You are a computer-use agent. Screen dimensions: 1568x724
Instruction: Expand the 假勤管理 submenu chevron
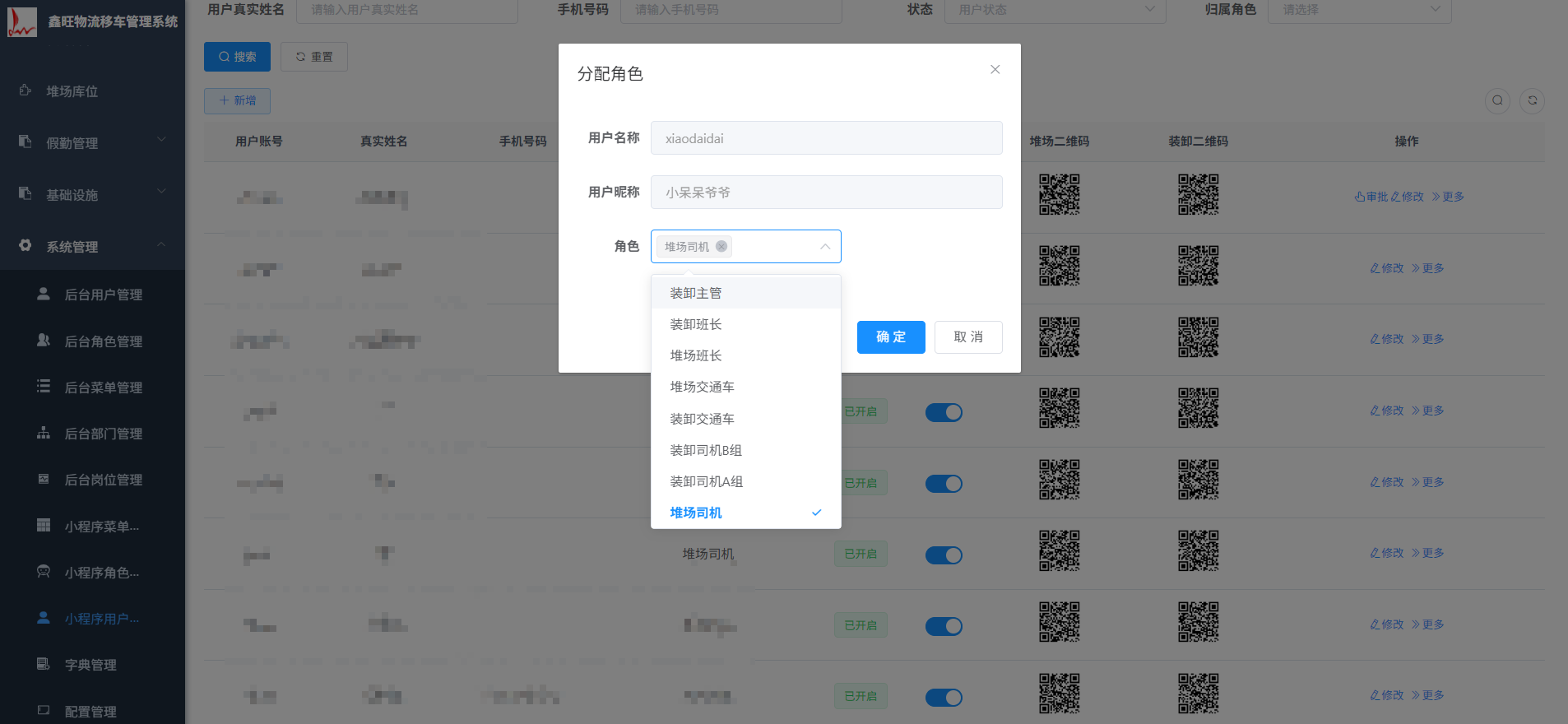coord(161,140)
